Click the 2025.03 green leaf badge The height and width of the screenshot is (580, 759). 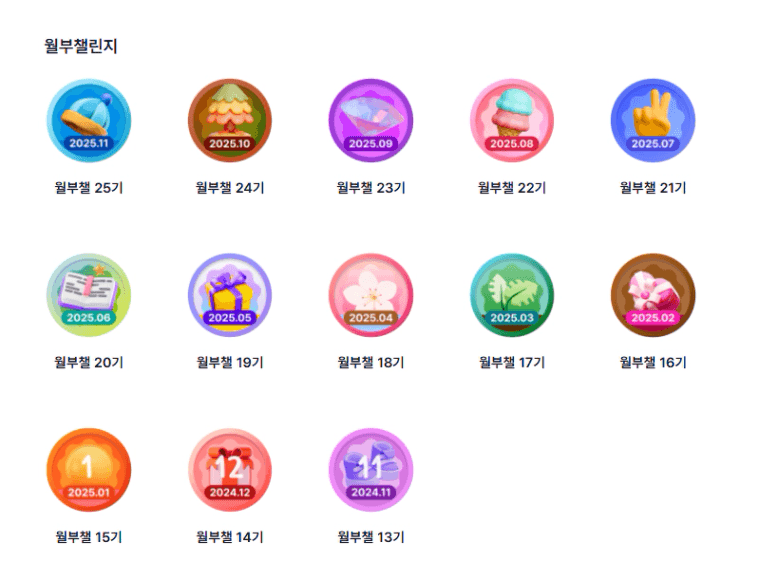click(x=512, y=295)
